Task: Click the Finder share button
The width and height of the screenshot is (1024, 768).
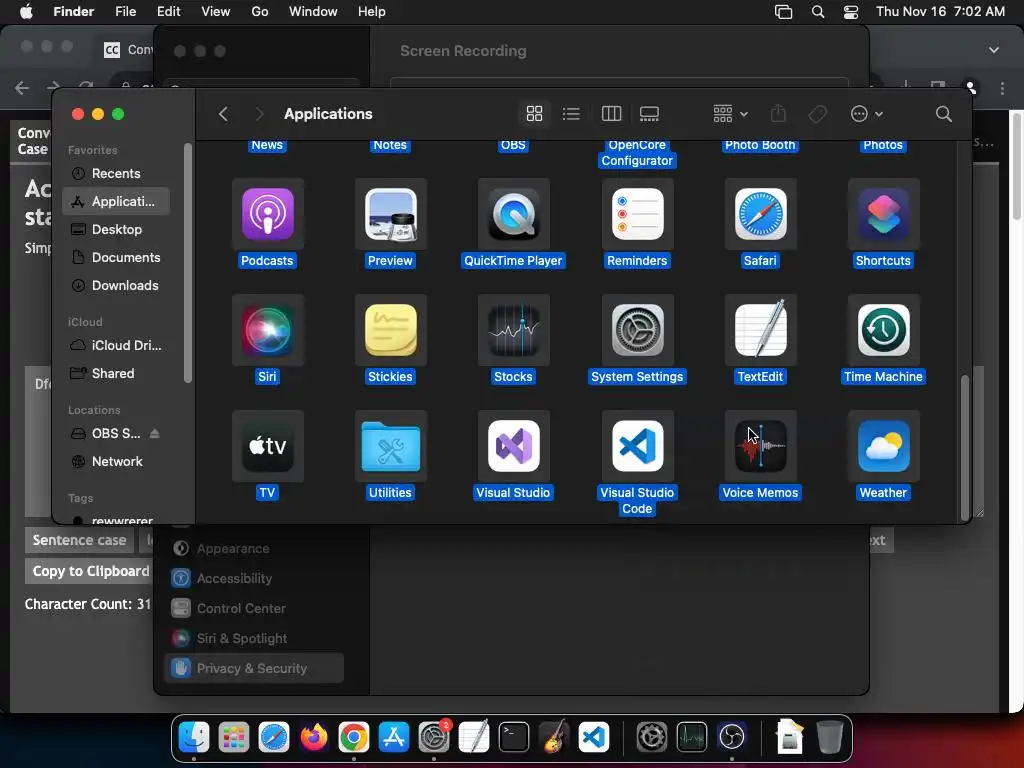Action: pos(778,114)
